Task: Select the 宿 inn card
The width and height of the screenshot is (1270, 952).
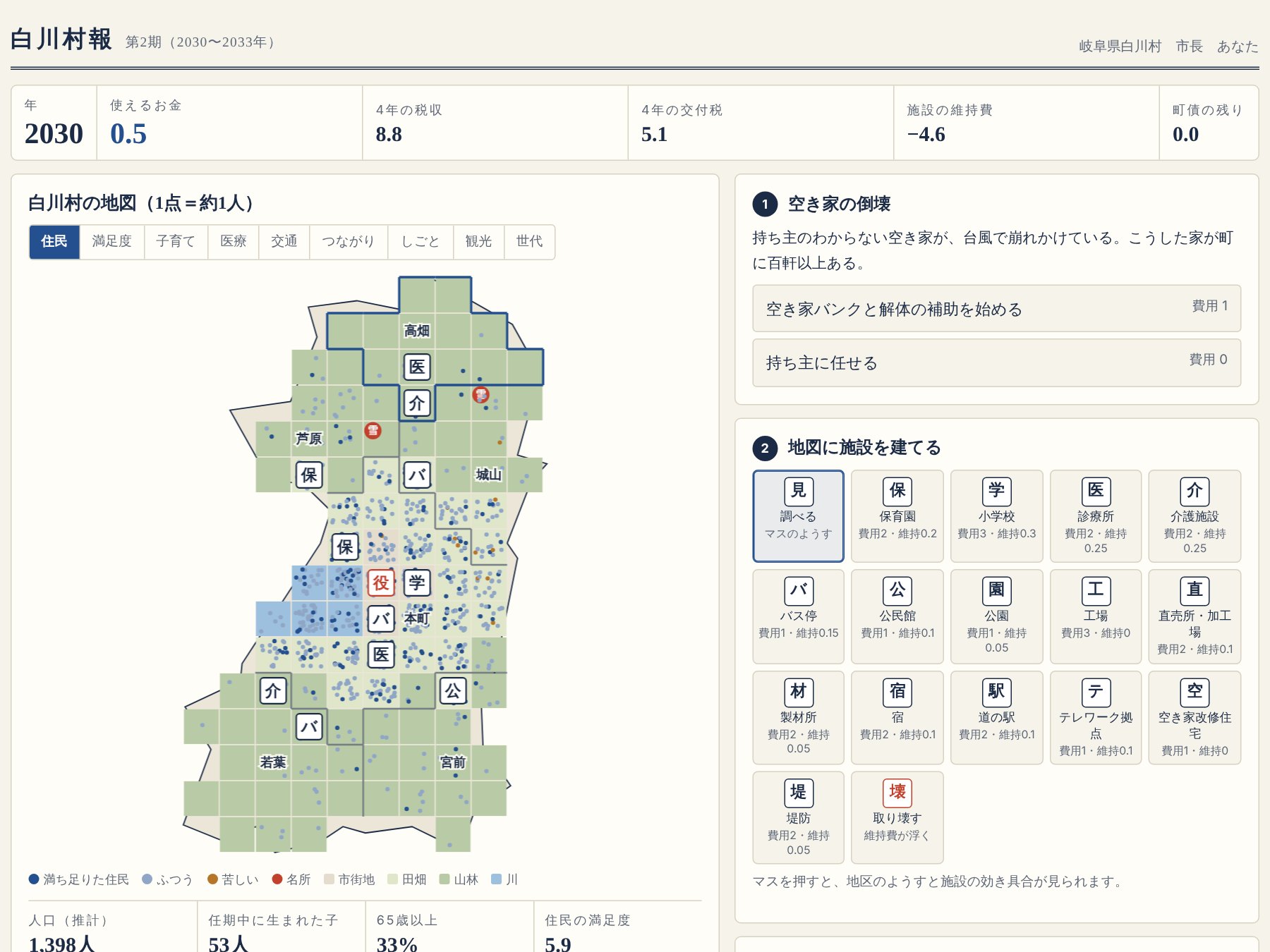Action: point(897,717)
